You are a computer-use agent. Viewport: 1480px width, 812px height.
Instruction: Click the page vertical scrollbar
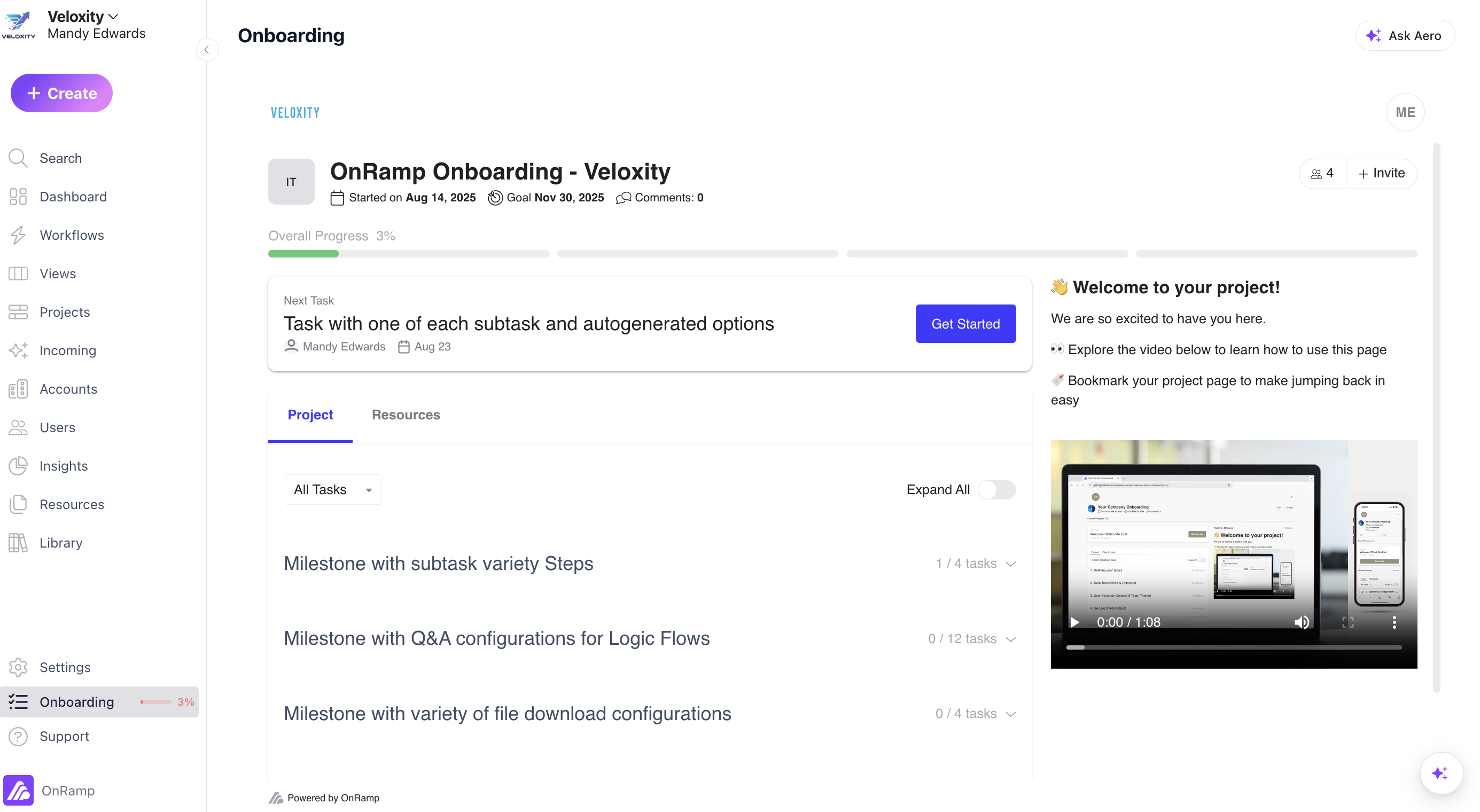click(1436, 417)
